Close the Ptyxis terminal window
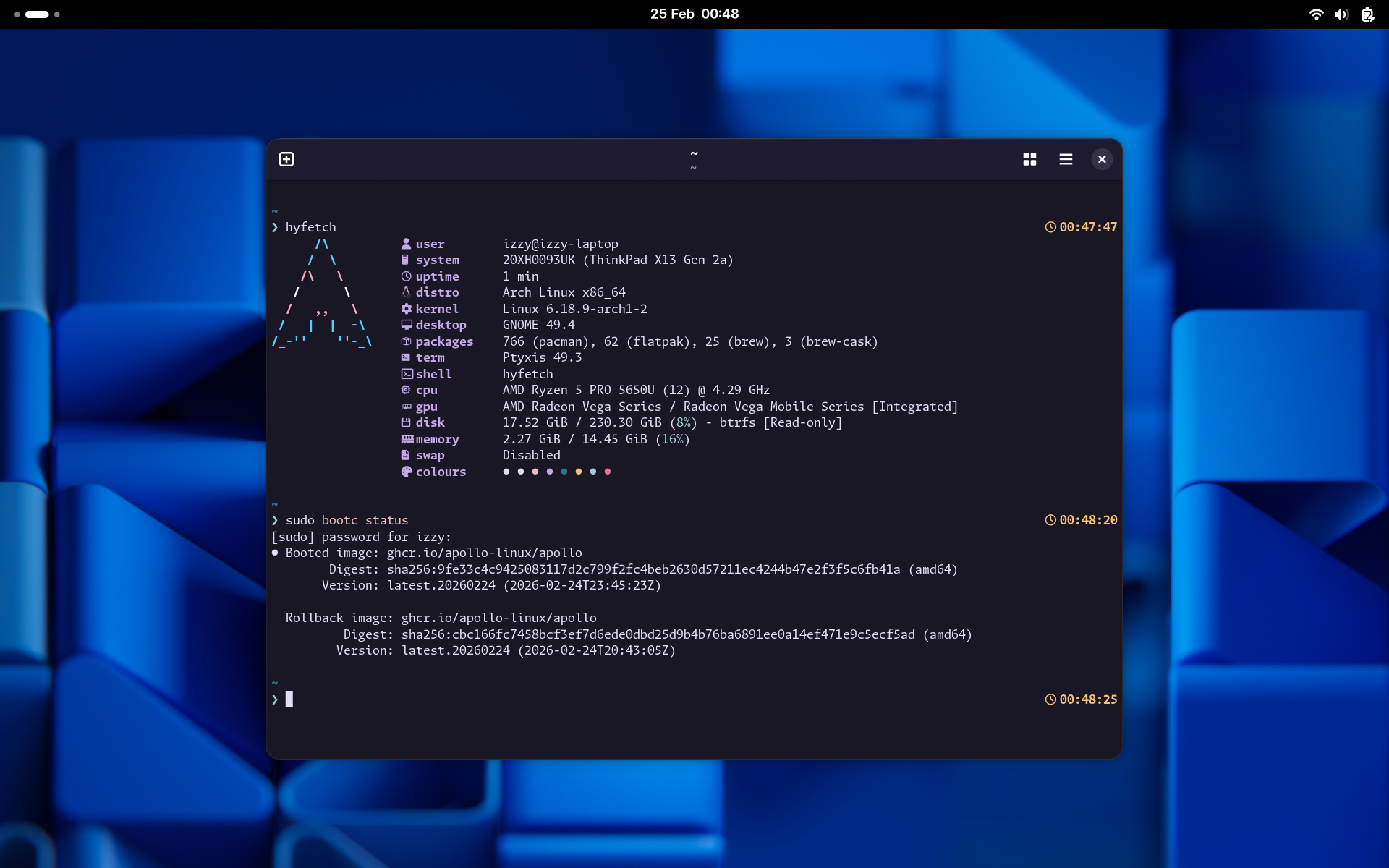 point(1102,159)
